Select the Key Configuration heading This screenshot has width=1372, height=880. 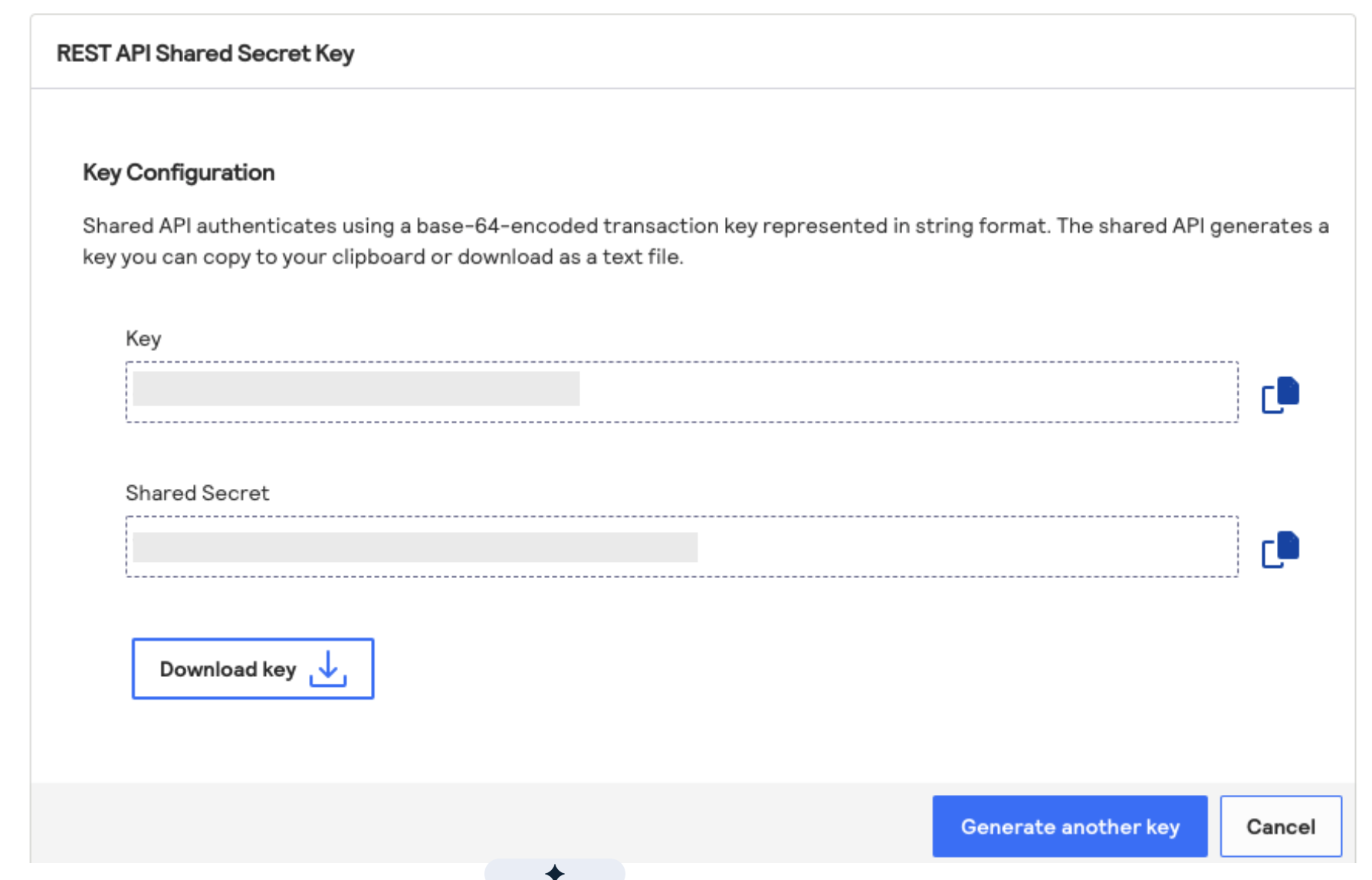pos(179,172)
